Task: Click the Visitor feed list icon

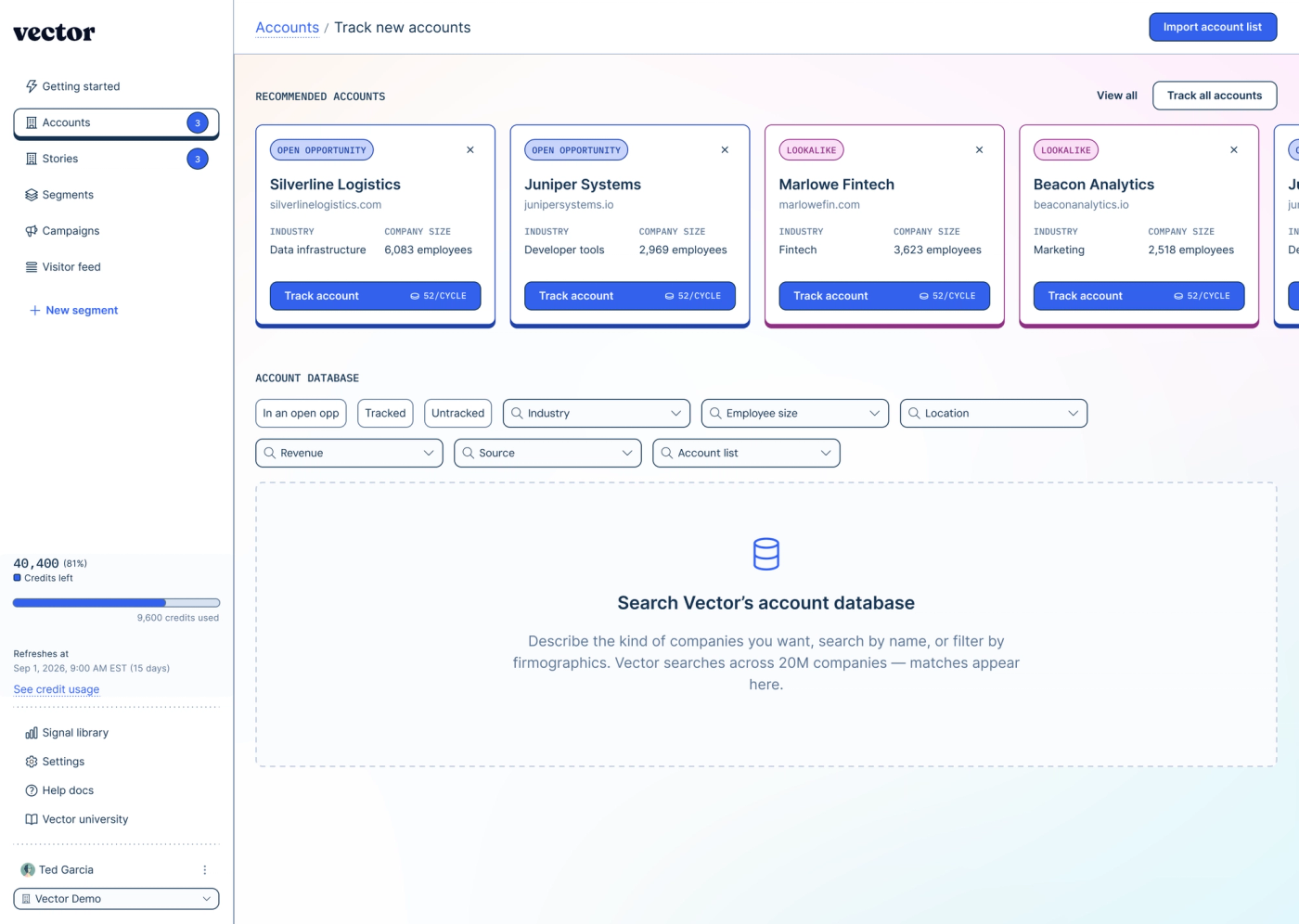Action: (x=32, y=267)
